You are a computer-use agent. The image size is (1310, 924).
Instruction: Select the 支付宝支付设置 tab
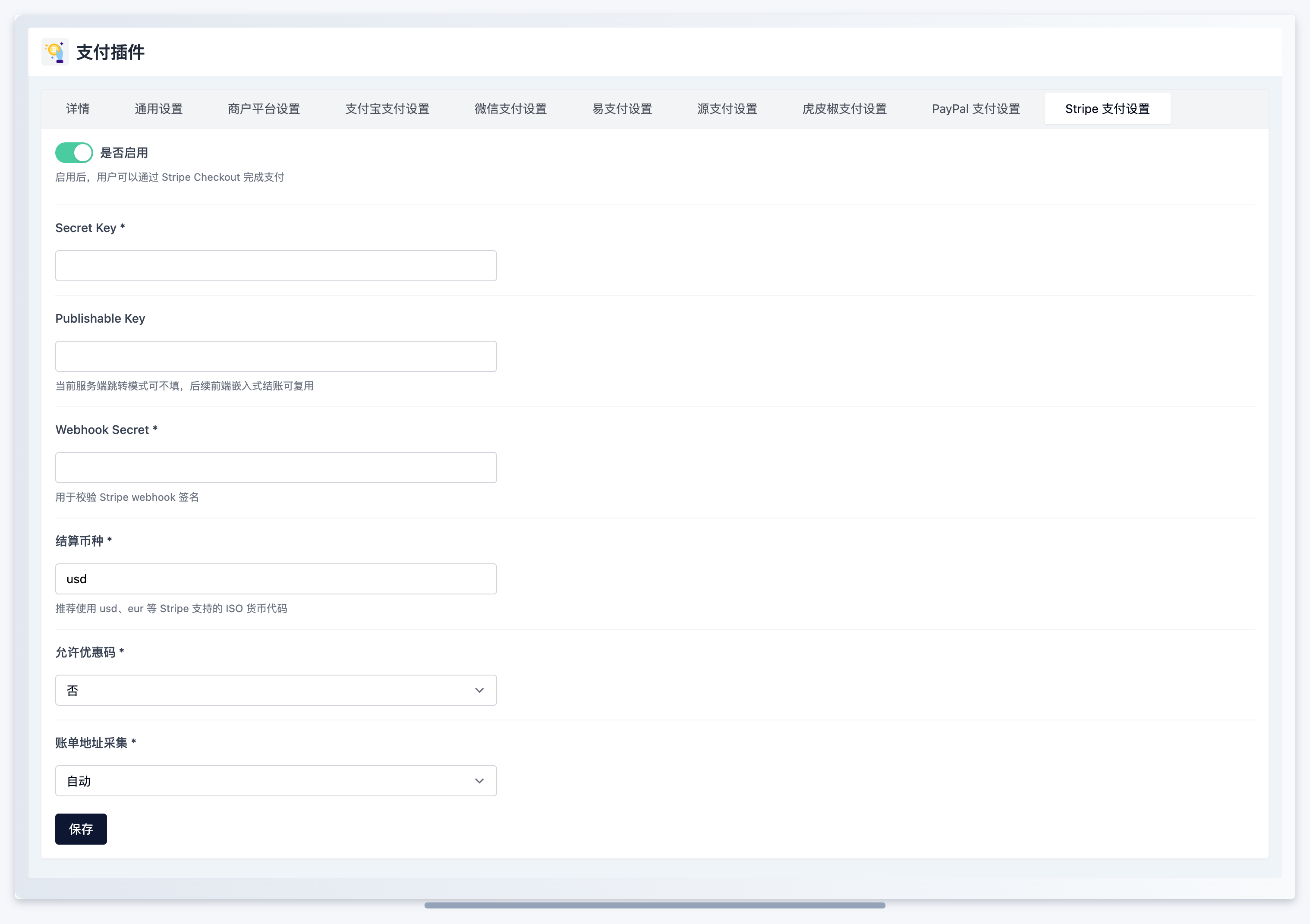387,109
